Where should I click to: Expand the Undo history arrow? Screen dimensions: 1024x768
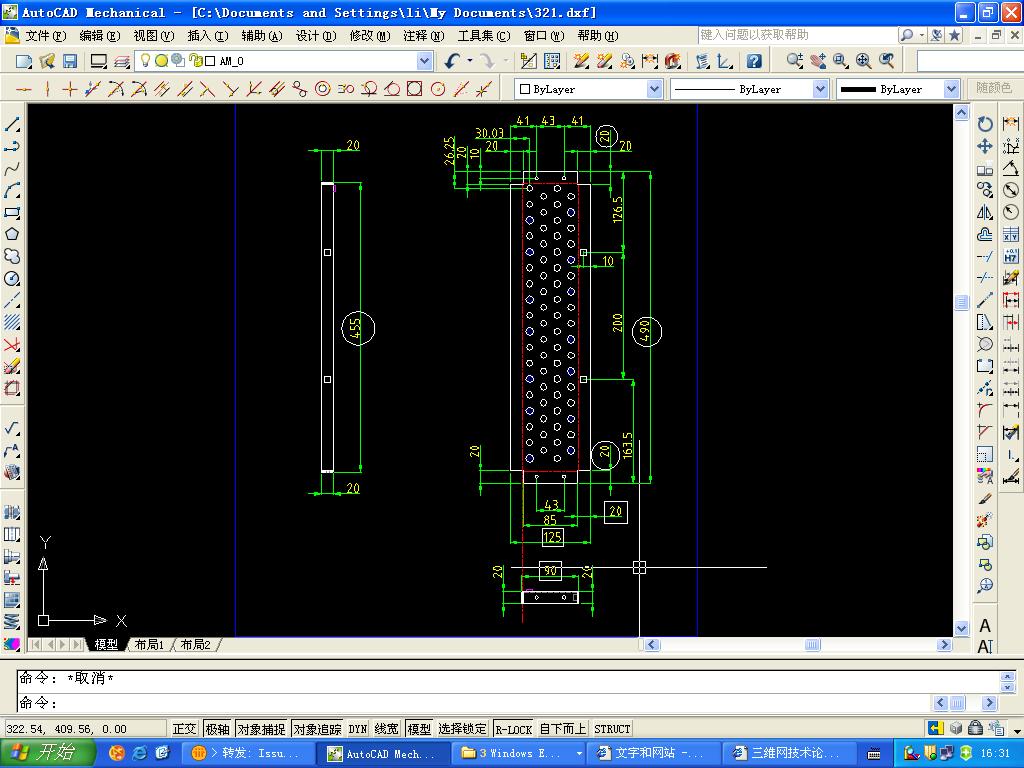point(470,61)
